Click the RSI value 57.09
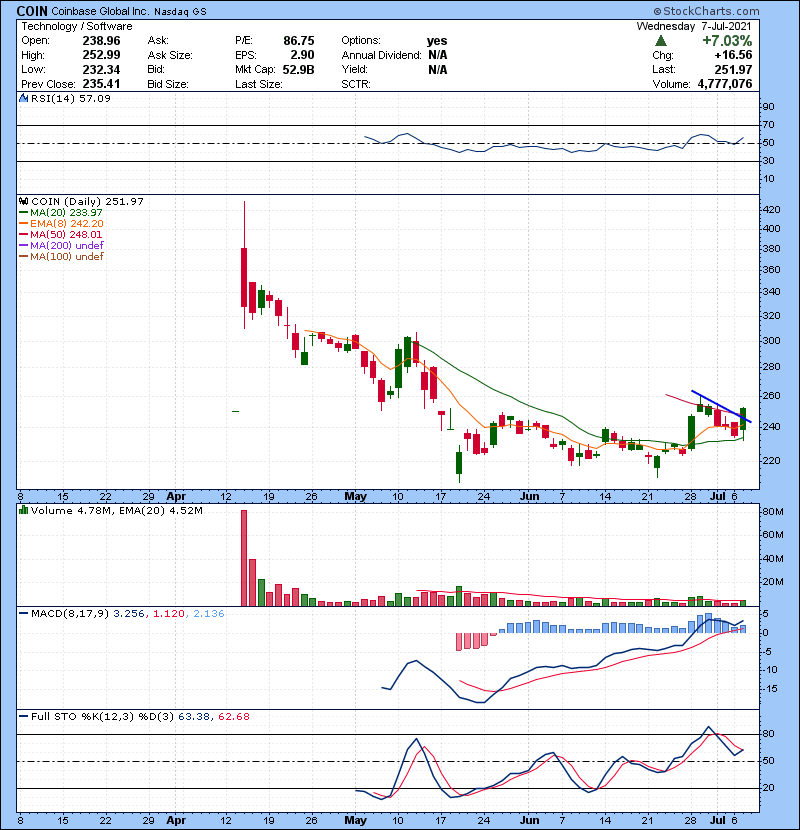 (94, 98)
